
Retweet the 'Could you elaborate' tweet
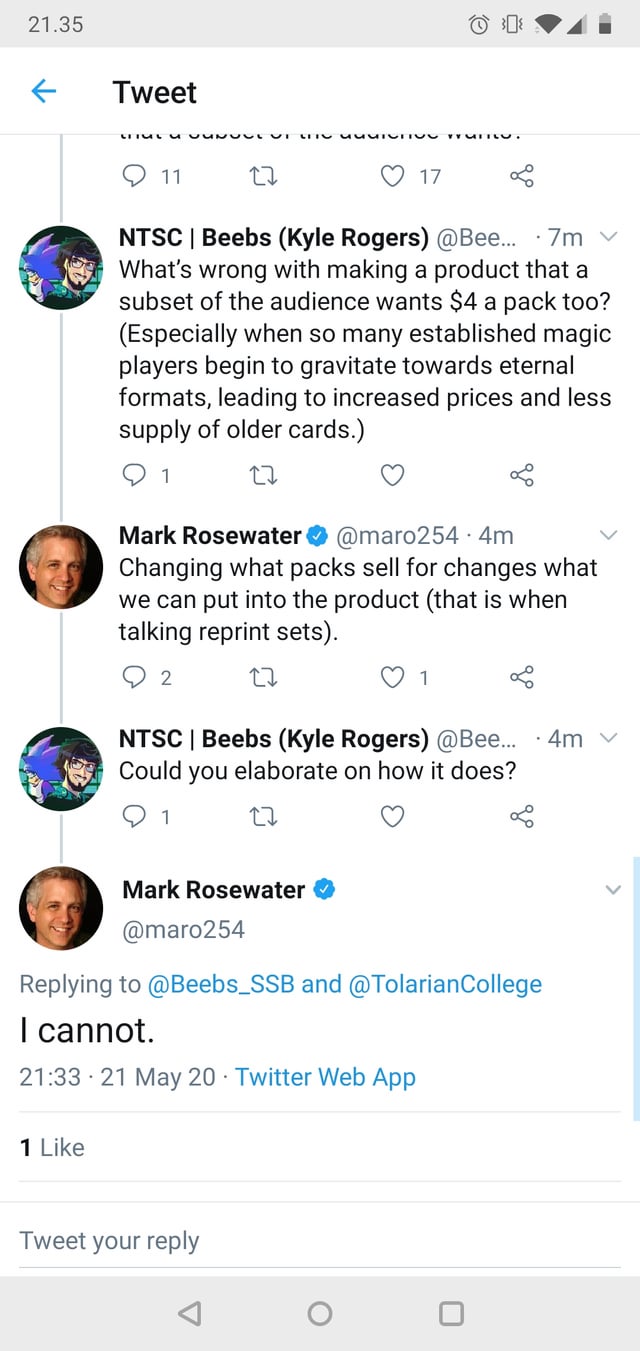click(x=262, y=816)
